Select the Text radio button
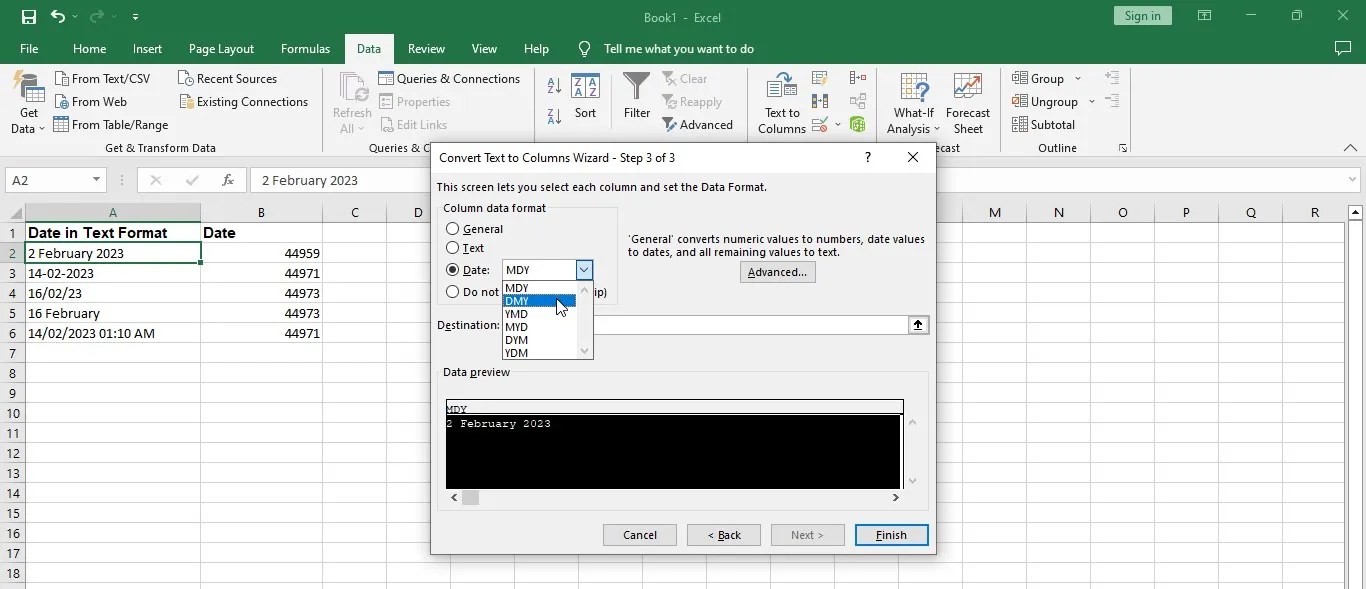The image size is (1366, 589). click(452, 248)
